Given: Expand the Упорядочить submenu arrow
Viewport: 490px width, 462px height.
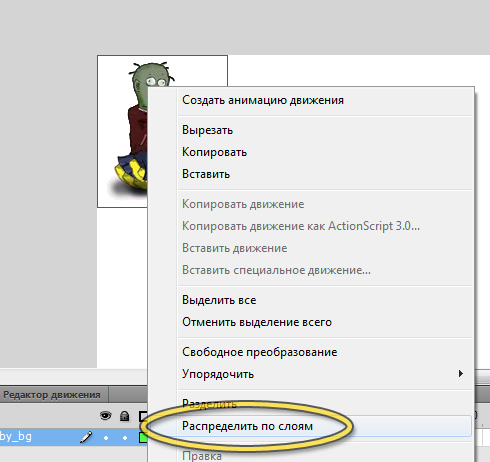Looking at the screenshot, I should click(461, 374).
